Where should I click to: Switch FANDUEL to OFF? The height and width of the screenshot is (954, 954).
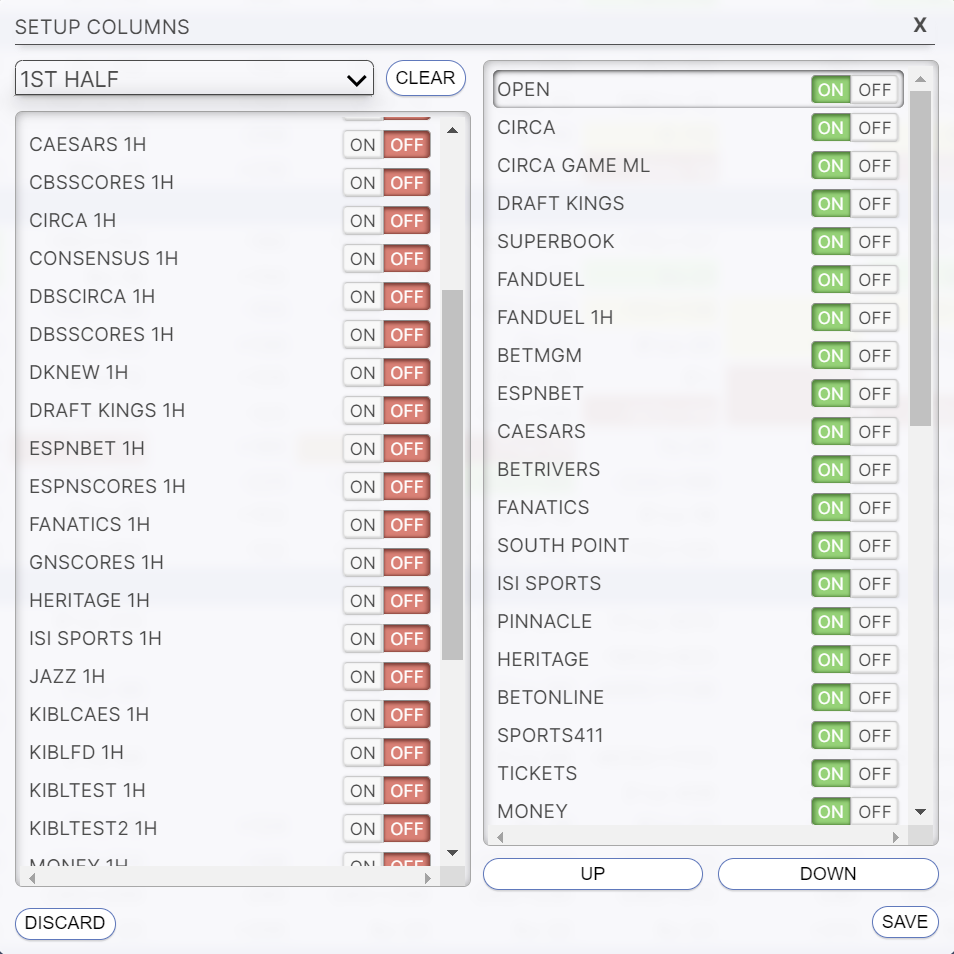(874, 280)
